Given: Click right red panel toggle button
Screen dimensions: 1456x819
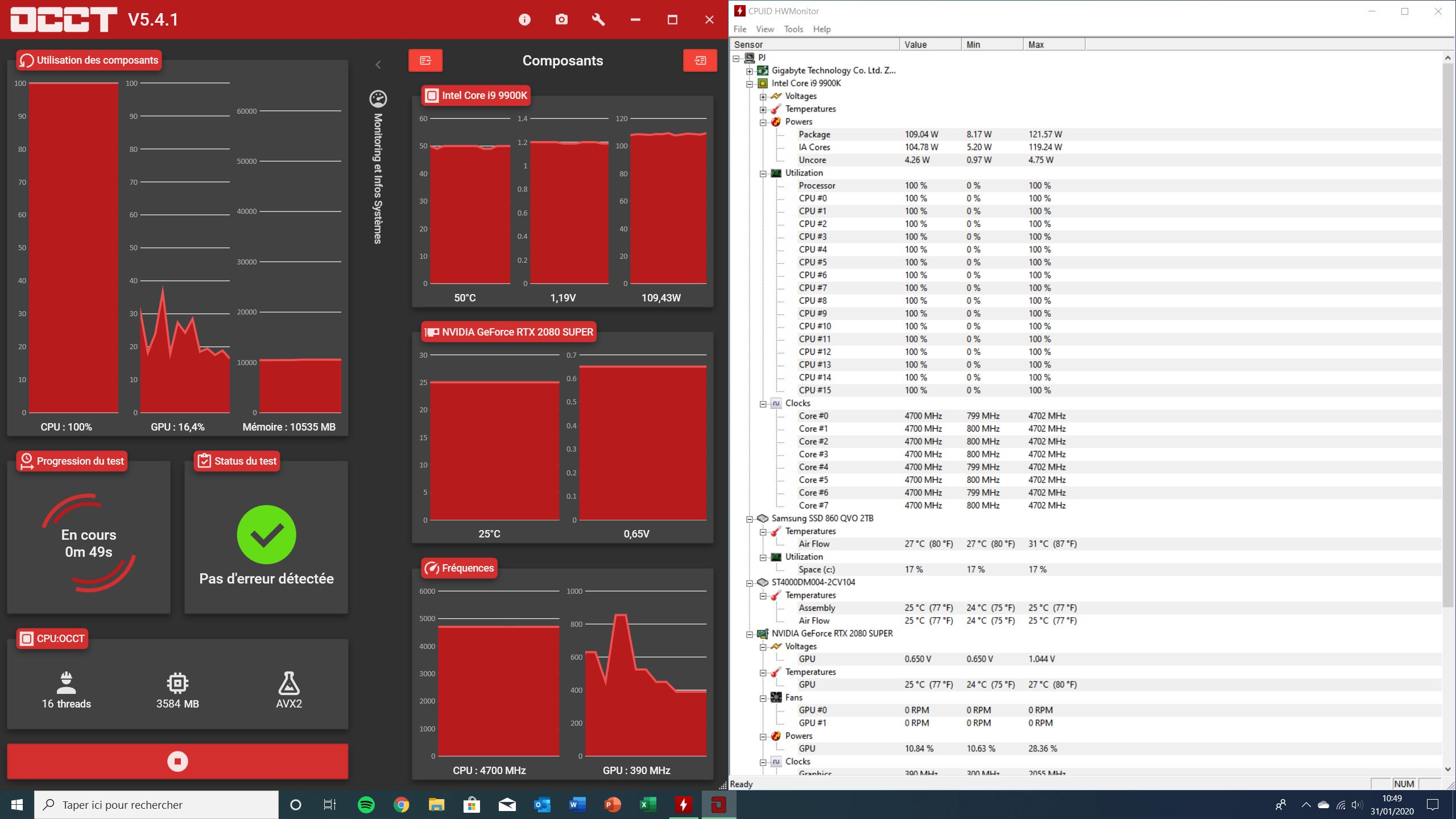Looking at the screenshot, I should 700,60.
